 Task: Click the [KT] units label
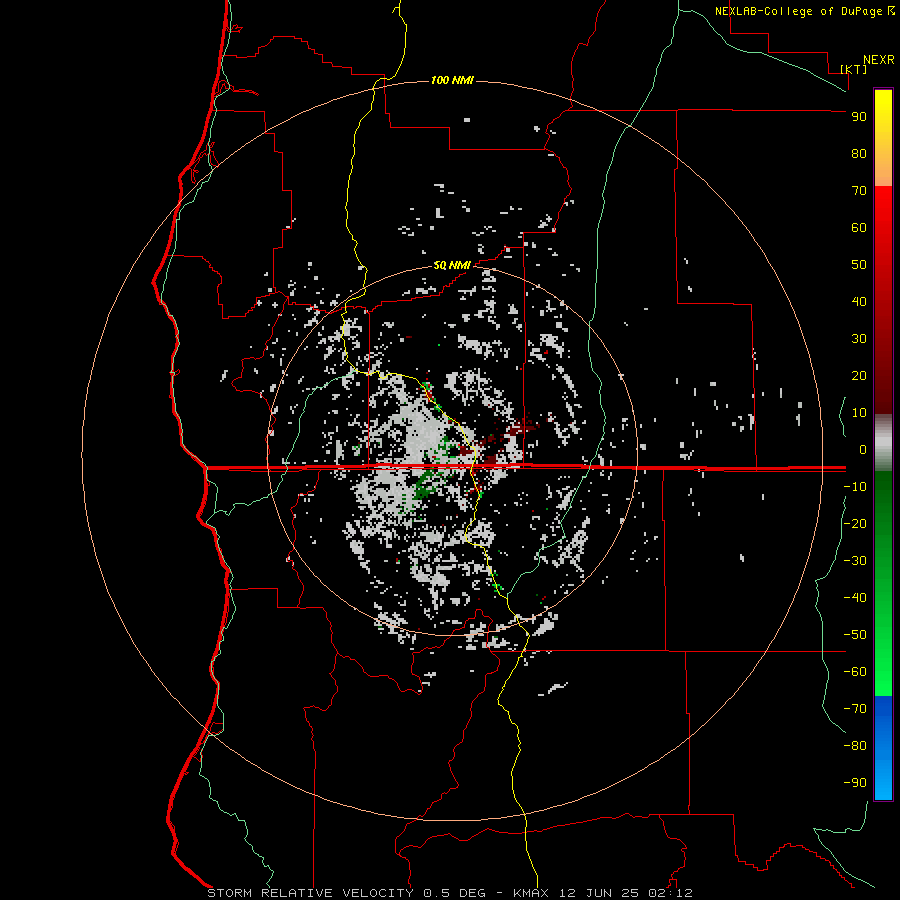(x=854, y=69)
